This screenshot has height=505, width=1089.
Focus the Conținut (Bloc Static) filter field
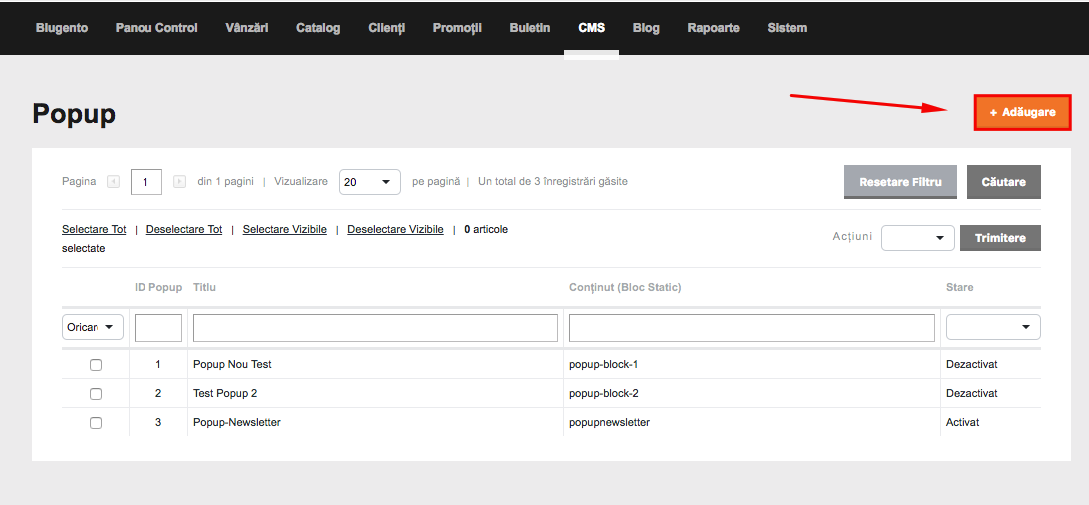click(751, 328)
